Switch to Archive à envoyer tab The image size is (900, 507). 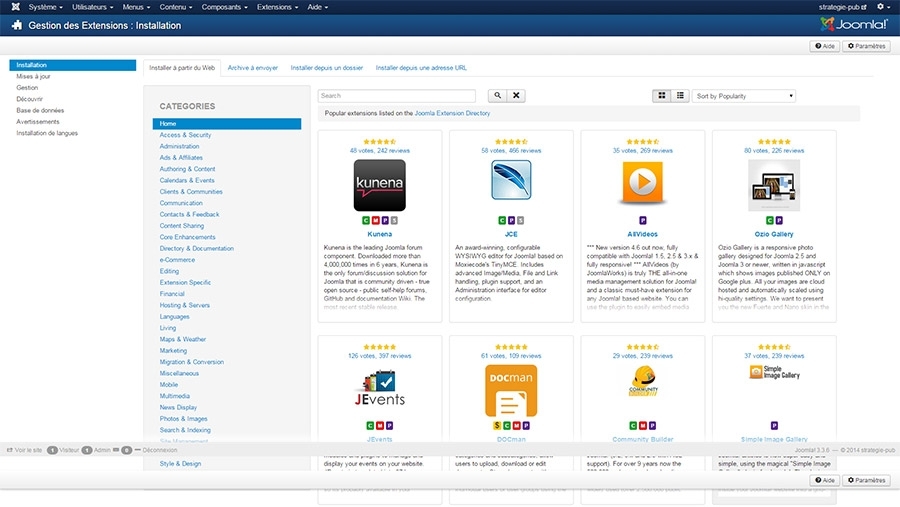pos(253,68)
